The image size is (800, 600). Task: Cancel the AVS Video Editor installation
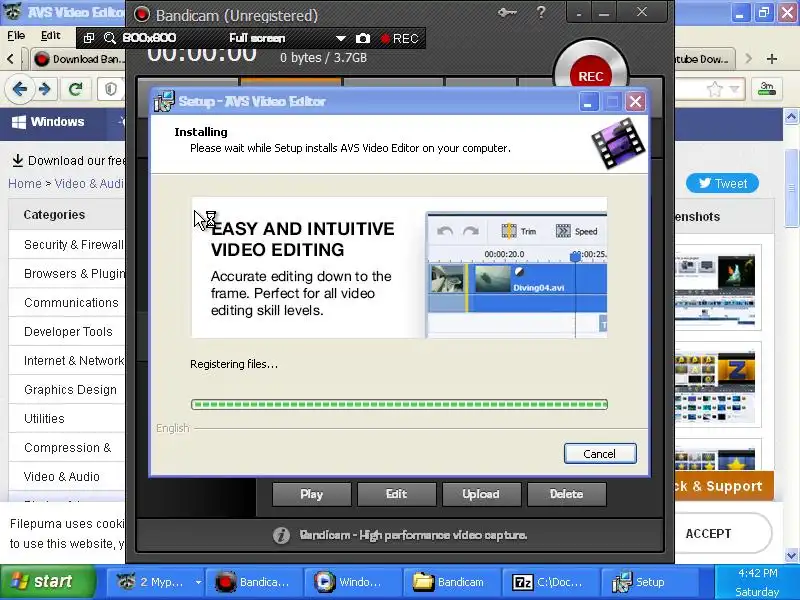tap(600, 454)
